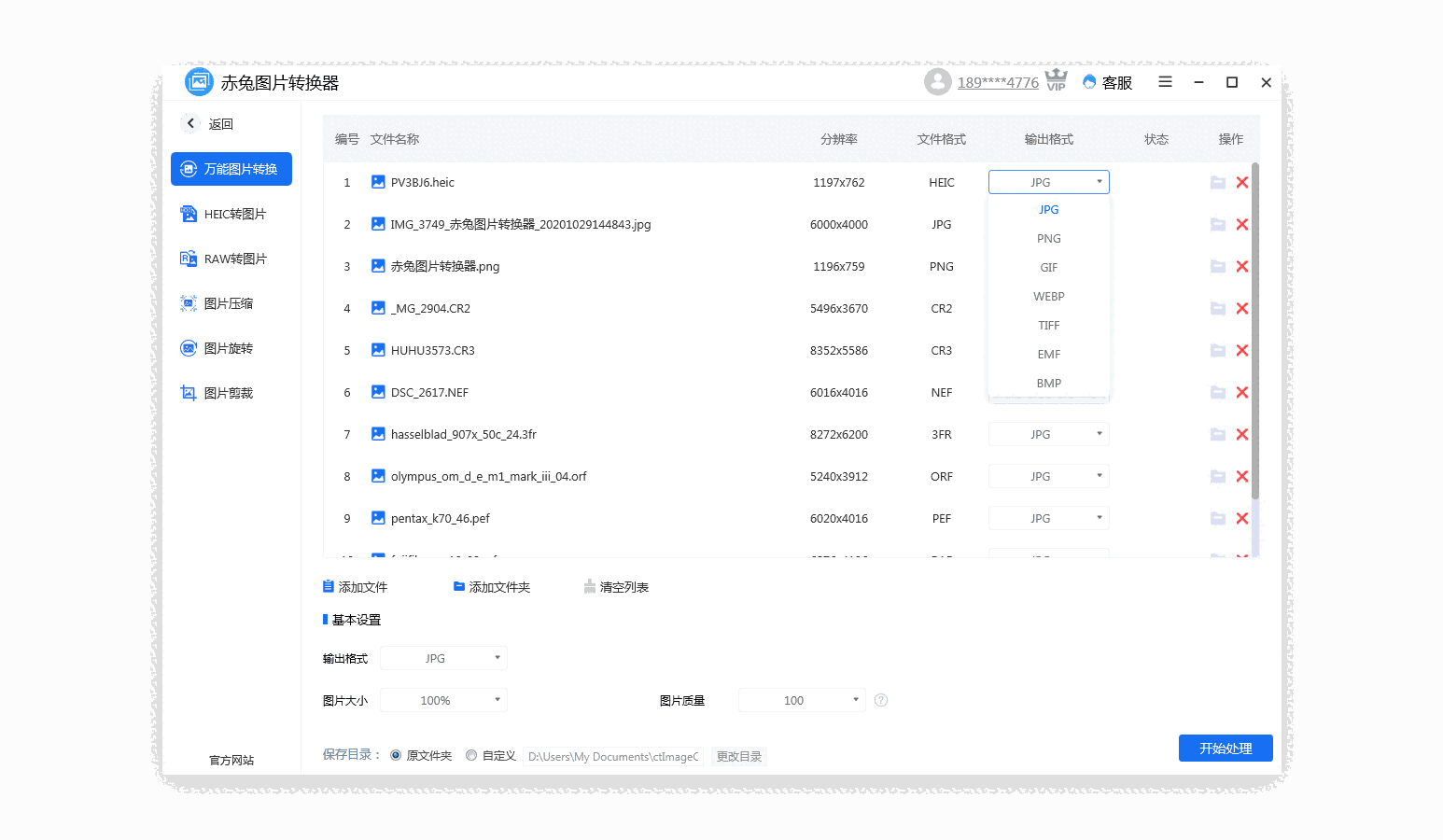Open output format dropdown for pentax_k70_46.pef
Screen dimensions: 1443x840
(1048, 518)
